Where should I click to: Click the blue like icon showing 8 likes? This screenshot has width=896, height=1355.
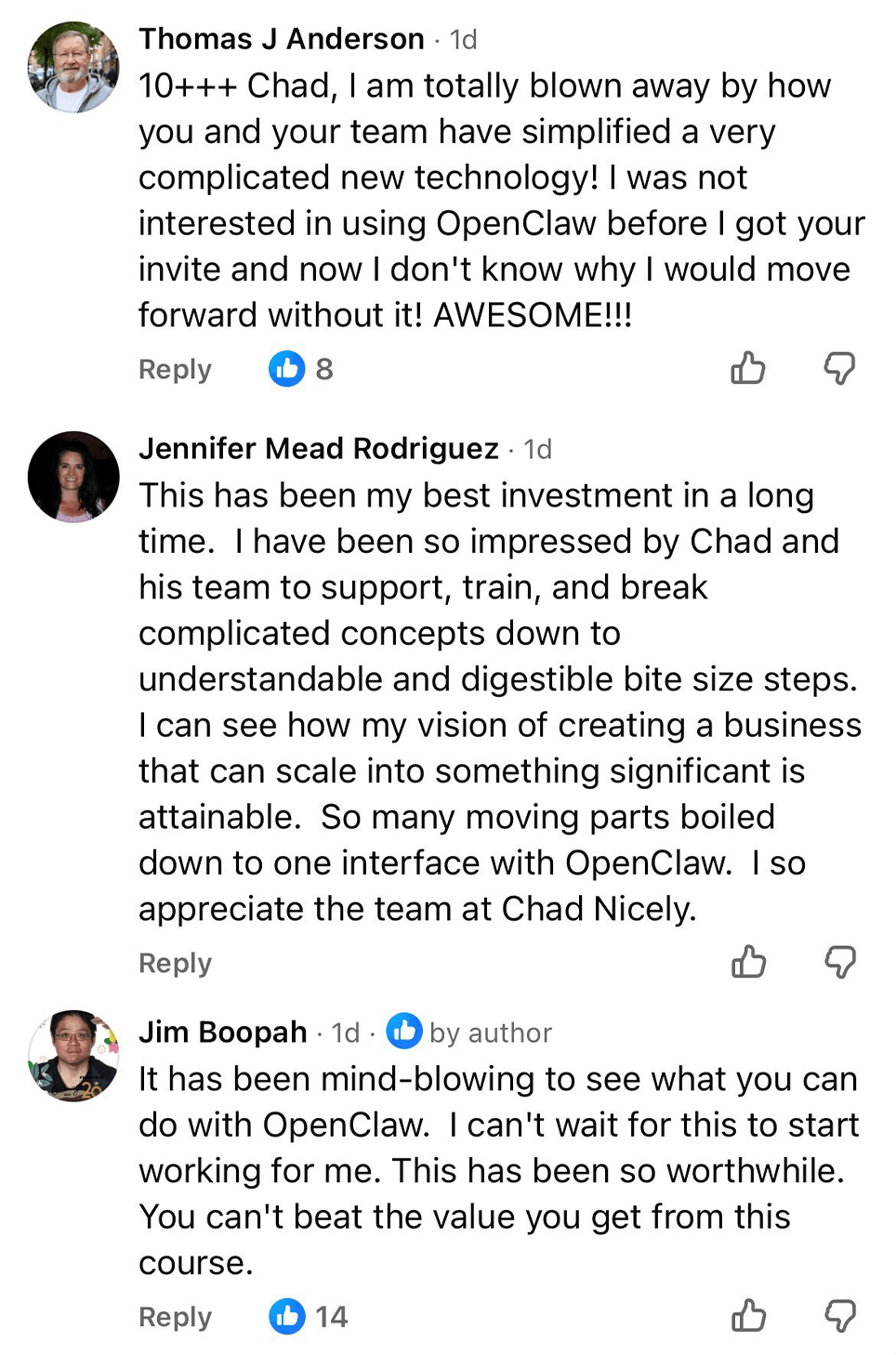(287, 369)
